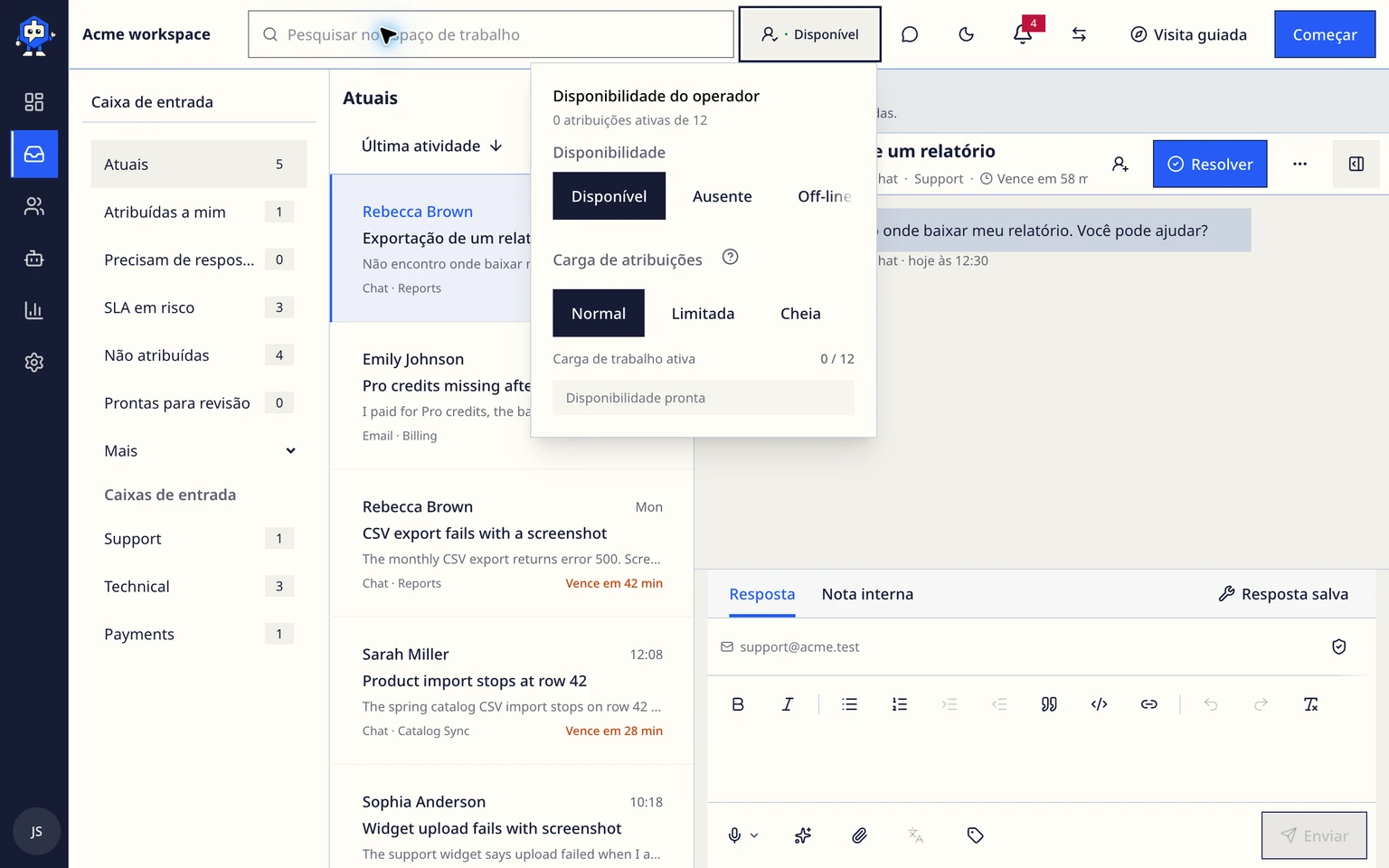This screenshot has height=868, width=1389.
Task: Focus the Pesquisar workspace search field
Action: [x=491, y=34]
